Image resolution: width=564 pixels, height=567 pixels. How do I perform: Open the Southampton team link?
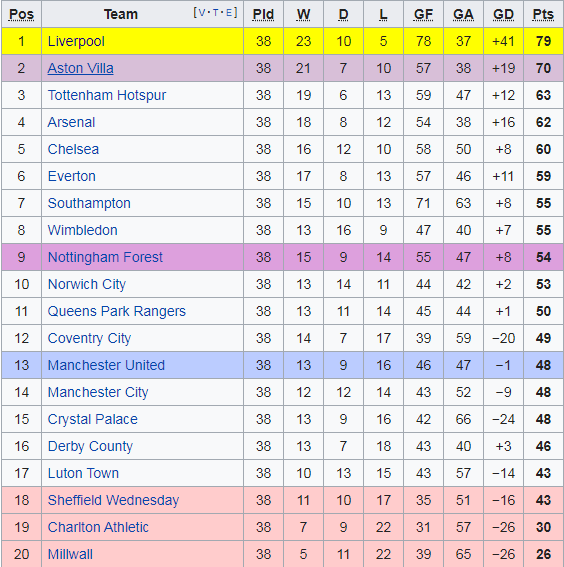89,203
